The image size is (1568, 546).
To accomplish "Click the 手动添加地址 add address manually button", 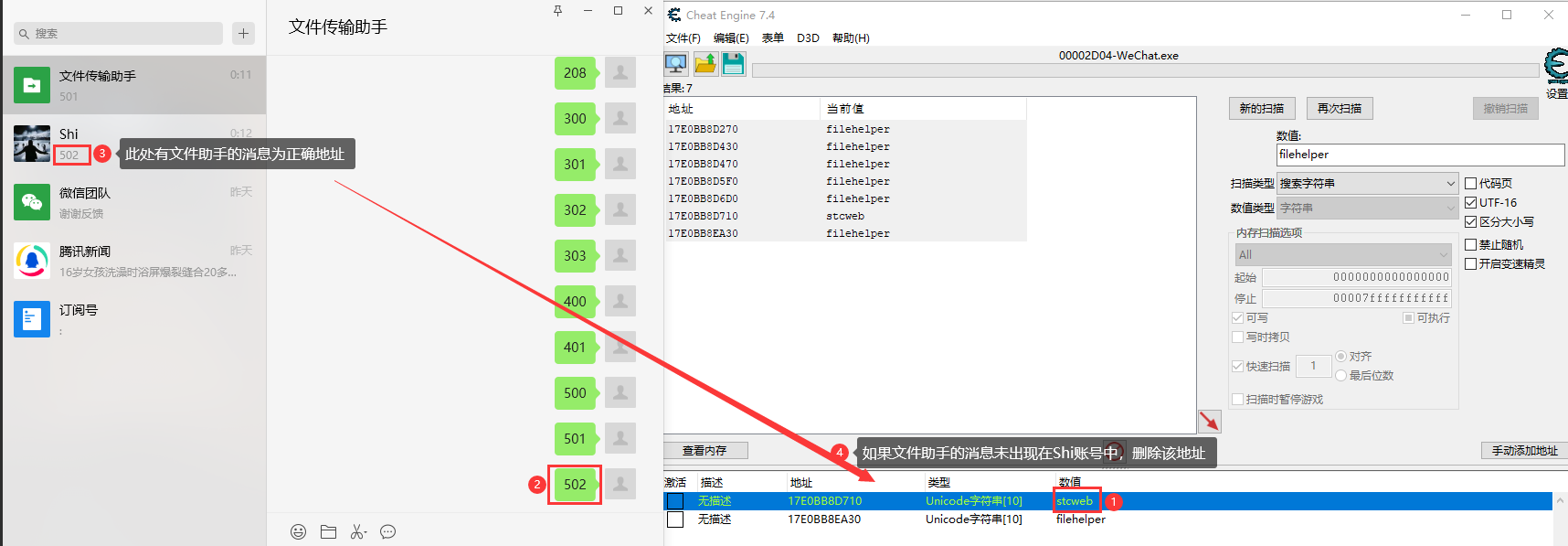I will click(1524, 450).
